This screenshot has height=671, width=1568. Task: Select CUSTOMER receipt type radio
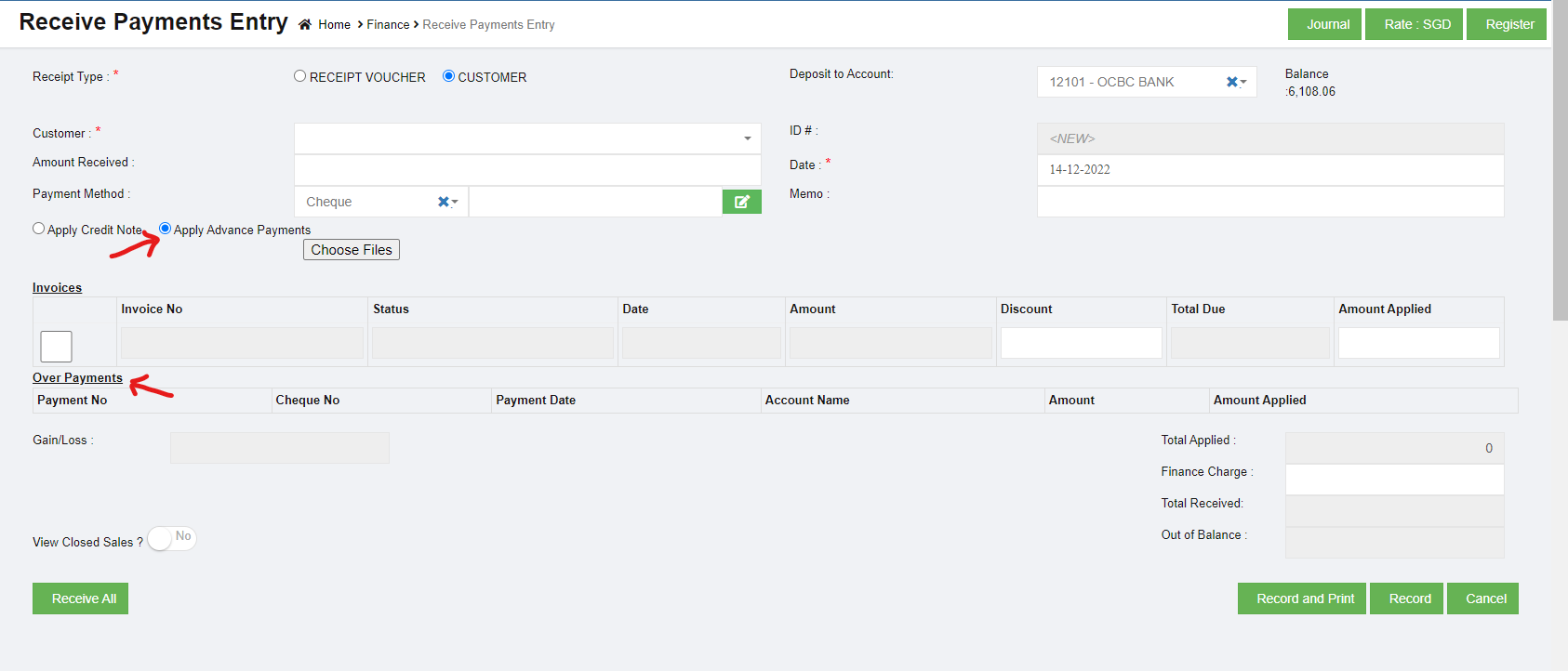pyautogui.click(x=448, y=76)
